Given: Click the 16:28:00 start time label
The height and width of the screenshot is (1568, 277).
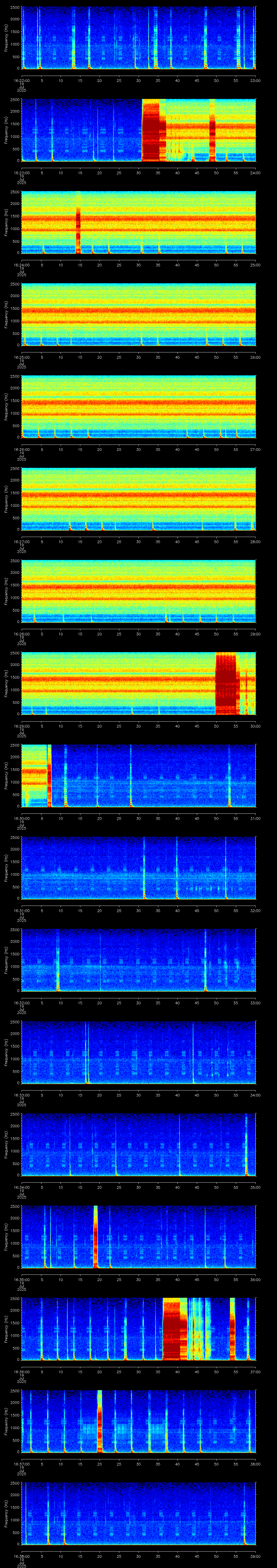Looking at the screenshot, I should 21,634.
